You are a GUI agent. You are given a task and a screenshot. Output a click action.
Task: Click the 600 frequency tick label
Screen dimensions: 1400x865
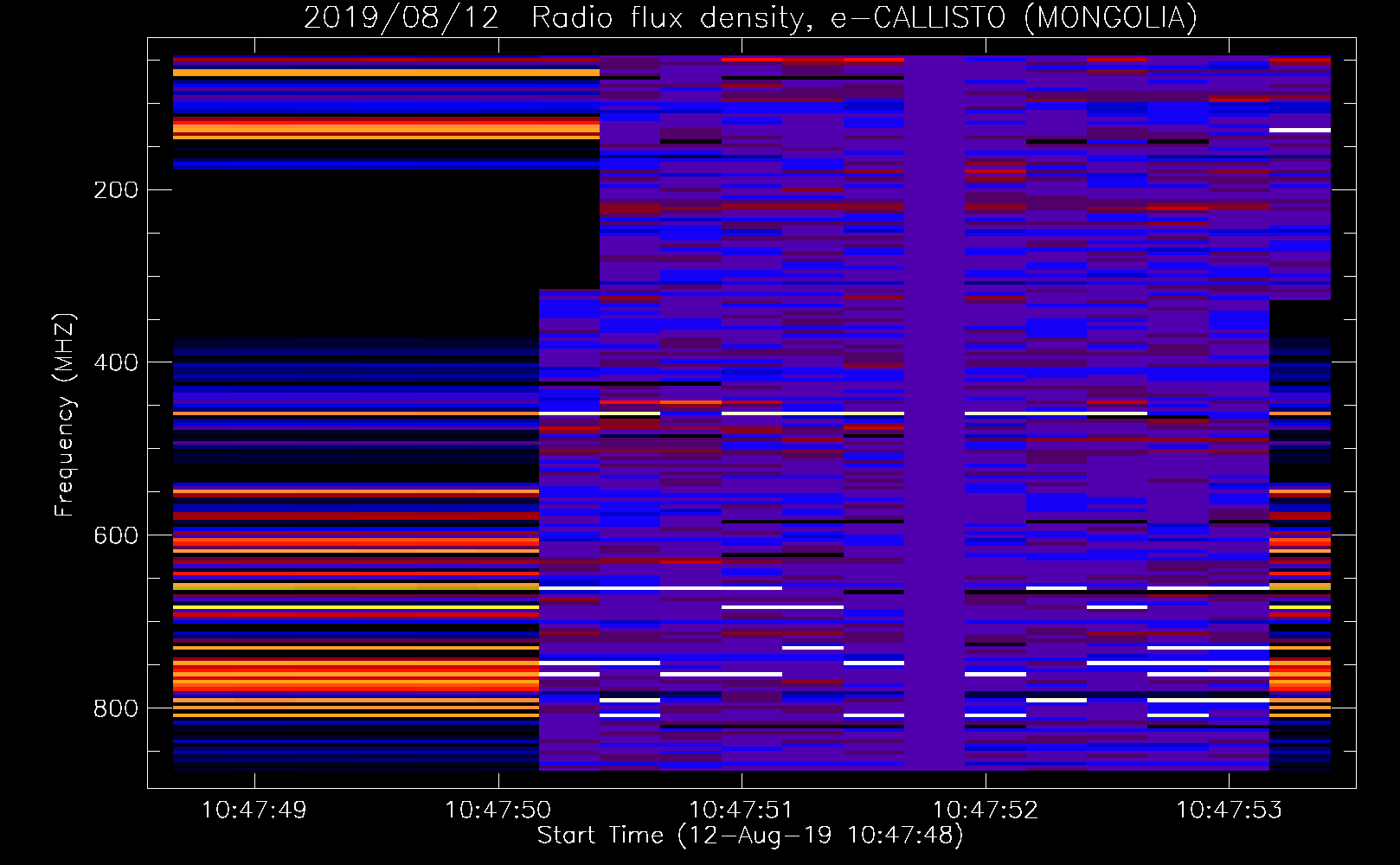coord(116,535)
